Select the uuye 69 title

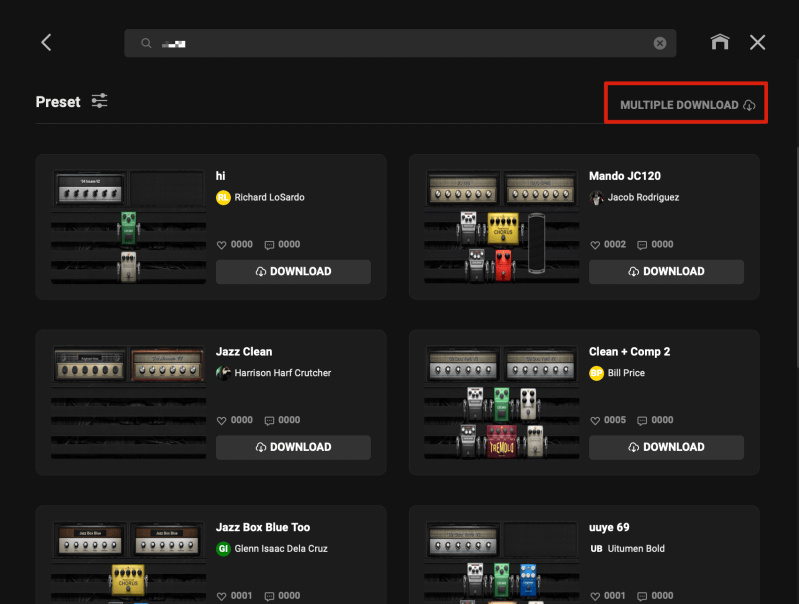[609, 527]
